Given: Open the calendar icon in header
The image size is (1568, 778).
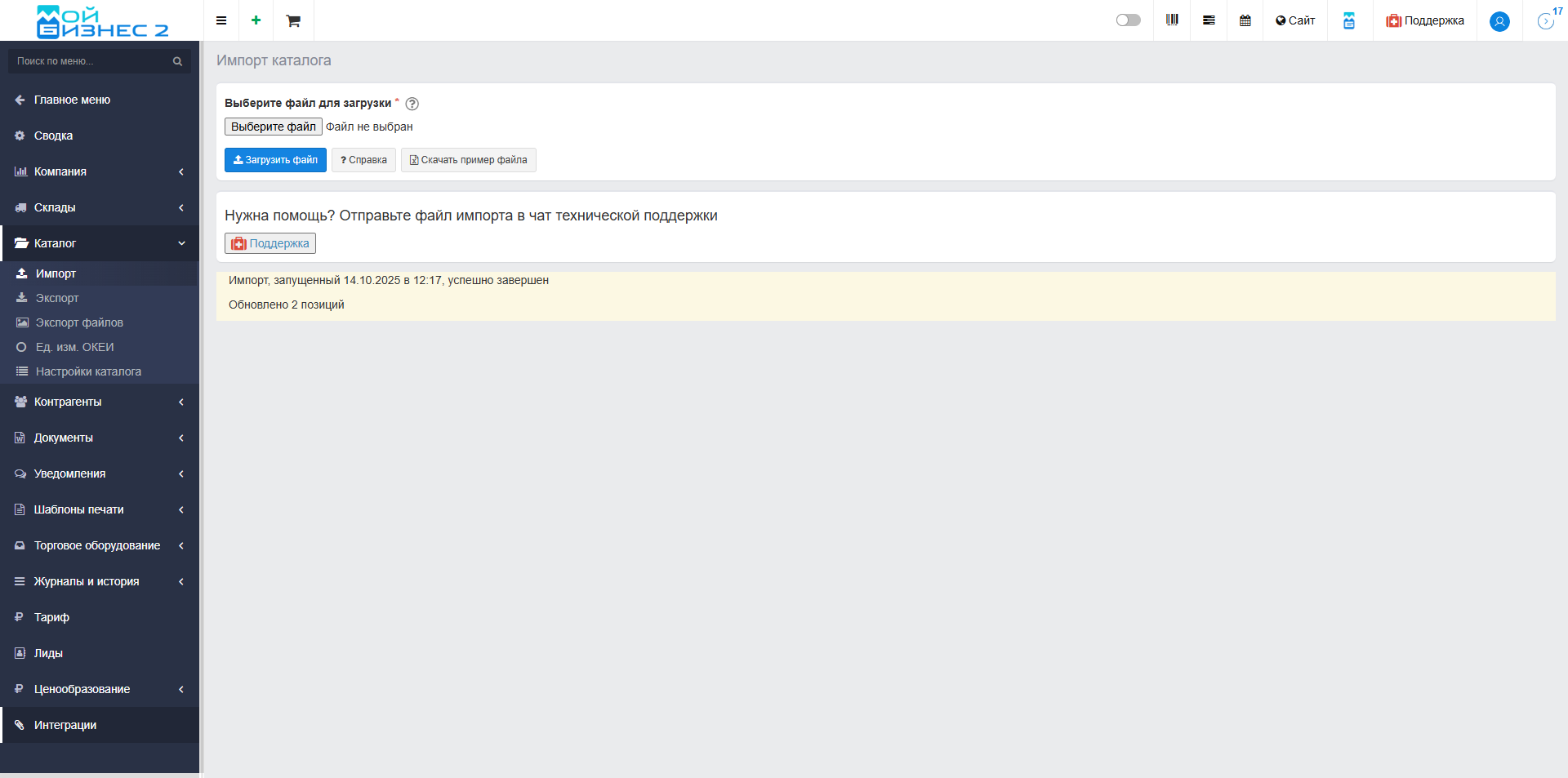Looking at the screenshot, I should (1245, 20).
